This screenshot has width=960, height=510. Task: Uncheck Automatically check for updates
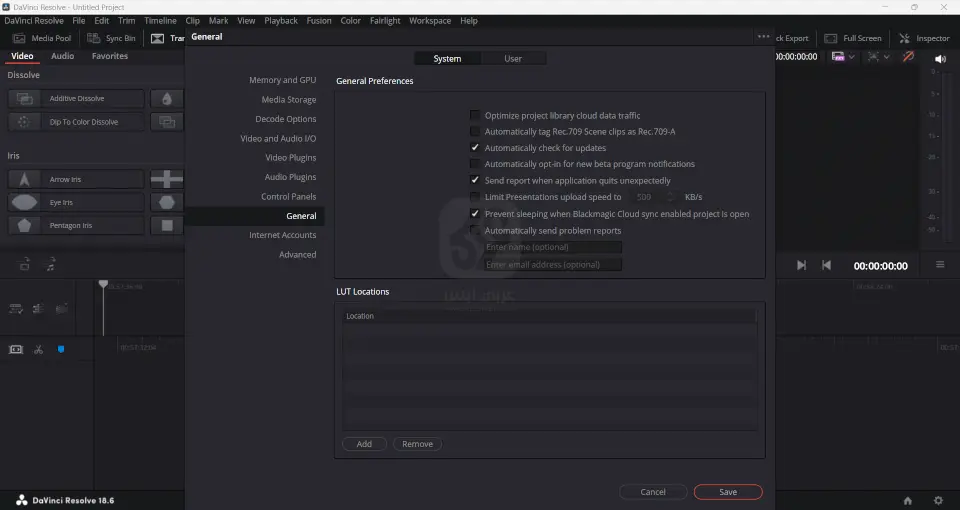pos(474,148)
